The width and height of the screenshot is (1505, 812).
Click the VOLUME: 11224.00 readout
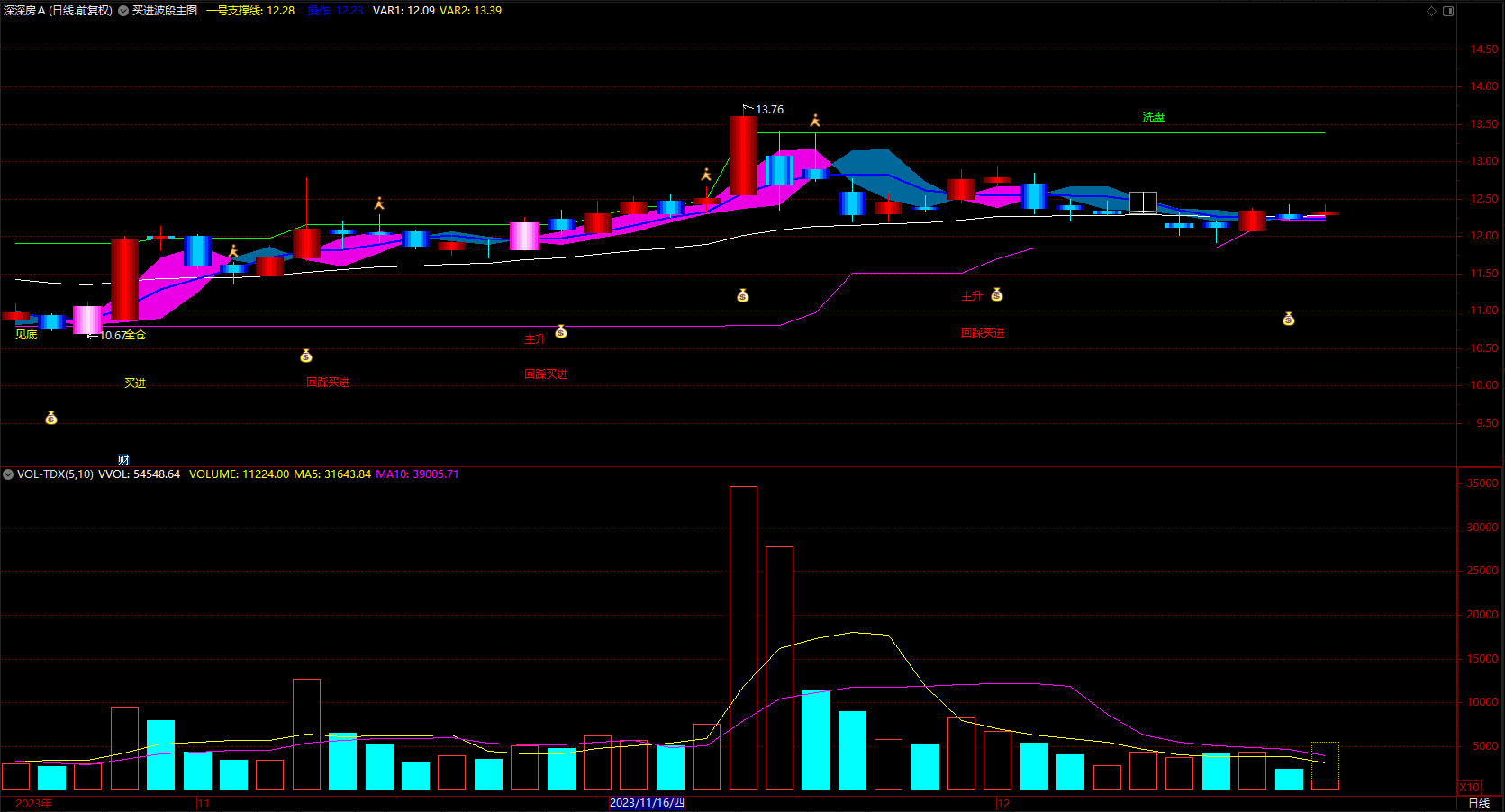click(x=239, y=474)
